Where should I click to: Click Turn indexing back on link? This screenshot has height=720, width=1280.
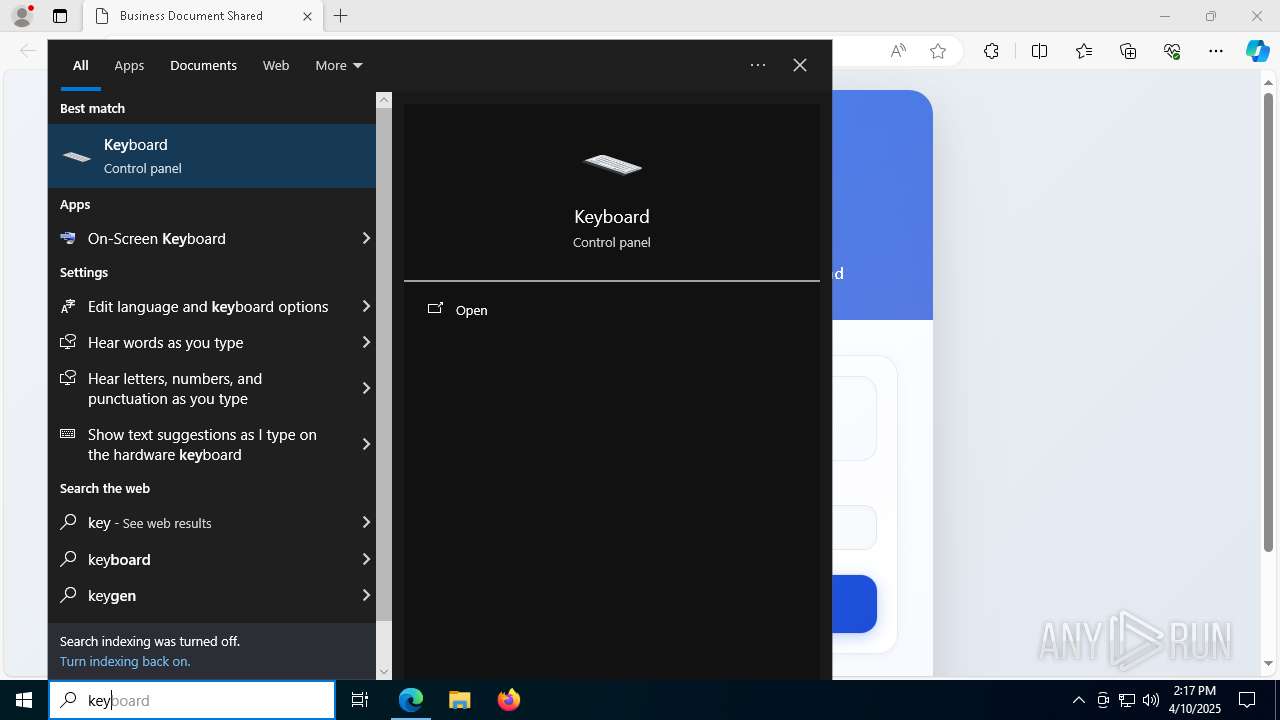pos(125,661)
